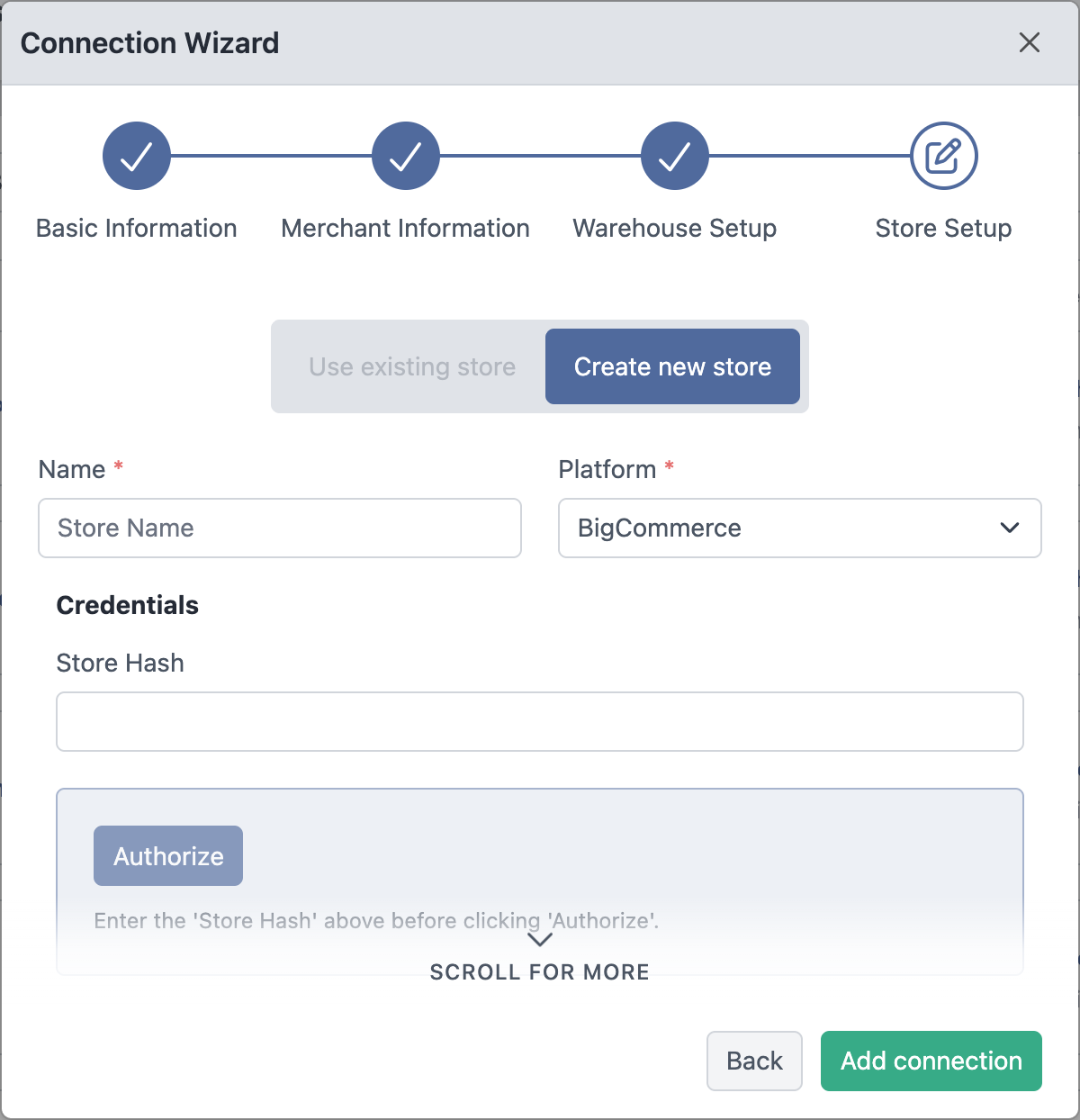The width and height of the screenshot is (1080, 1120).
Task: Click the Authorize button
Action: pos(168,855)
